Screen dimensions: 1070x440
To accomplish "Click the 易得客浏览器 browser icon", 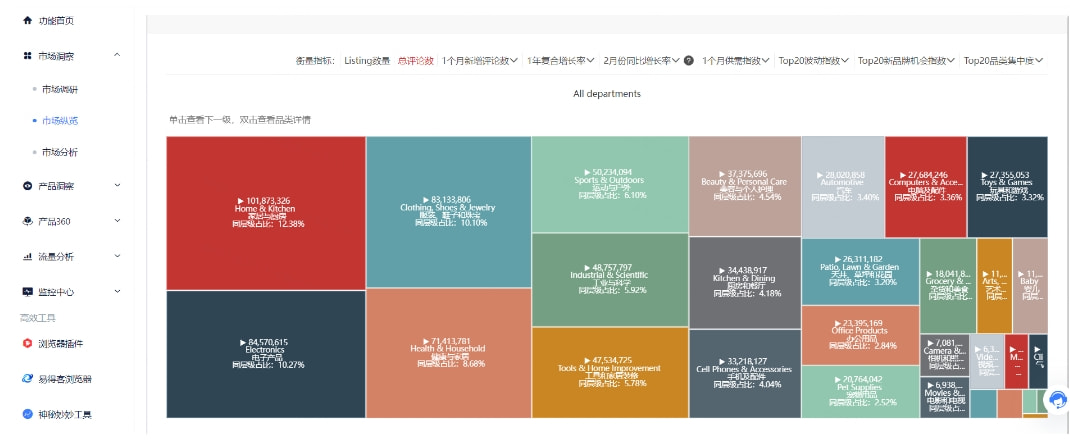I will tap(27, 379).
